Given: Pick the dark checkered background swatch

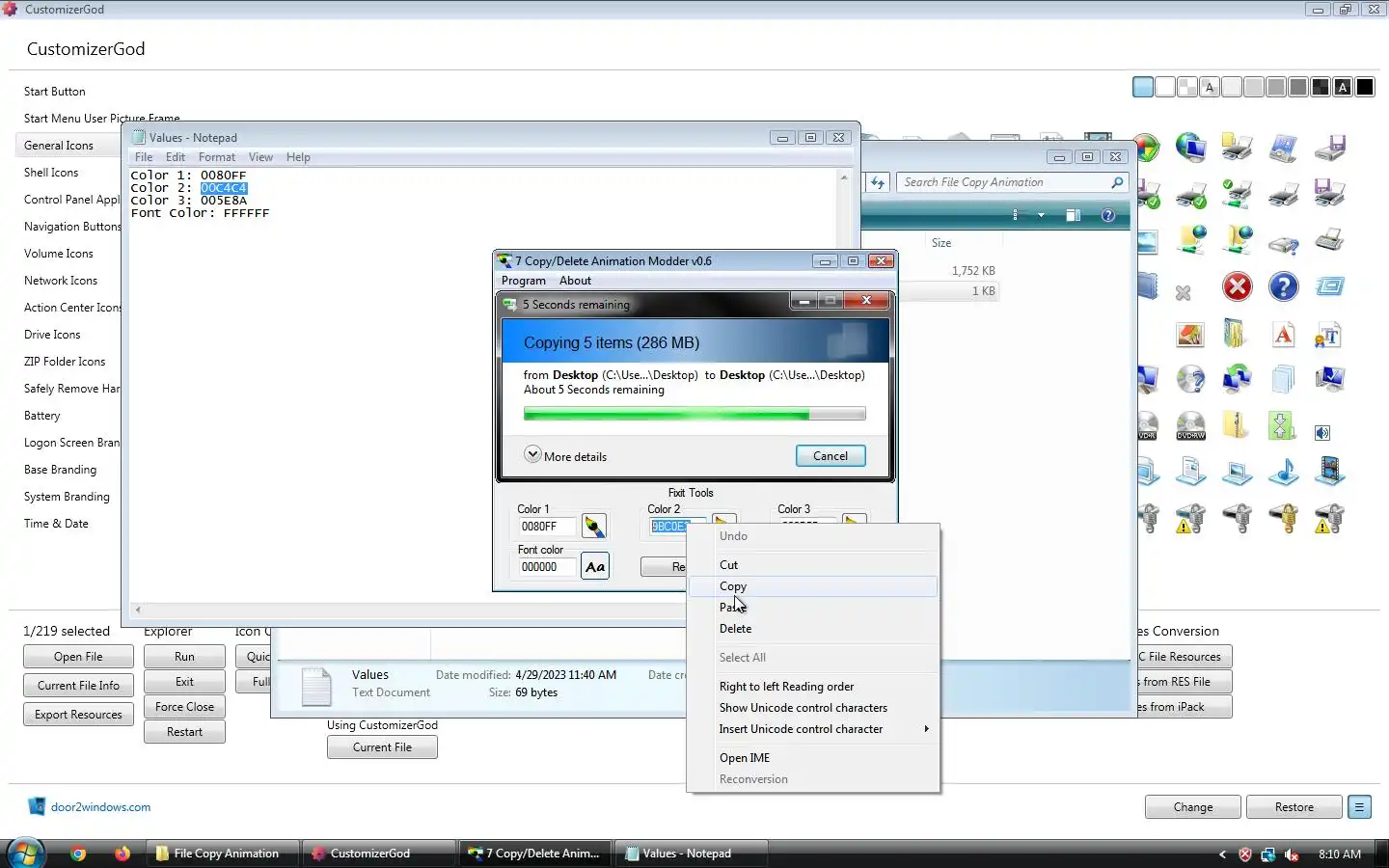Looking at the screenshot, I should tap(1321, 88).
